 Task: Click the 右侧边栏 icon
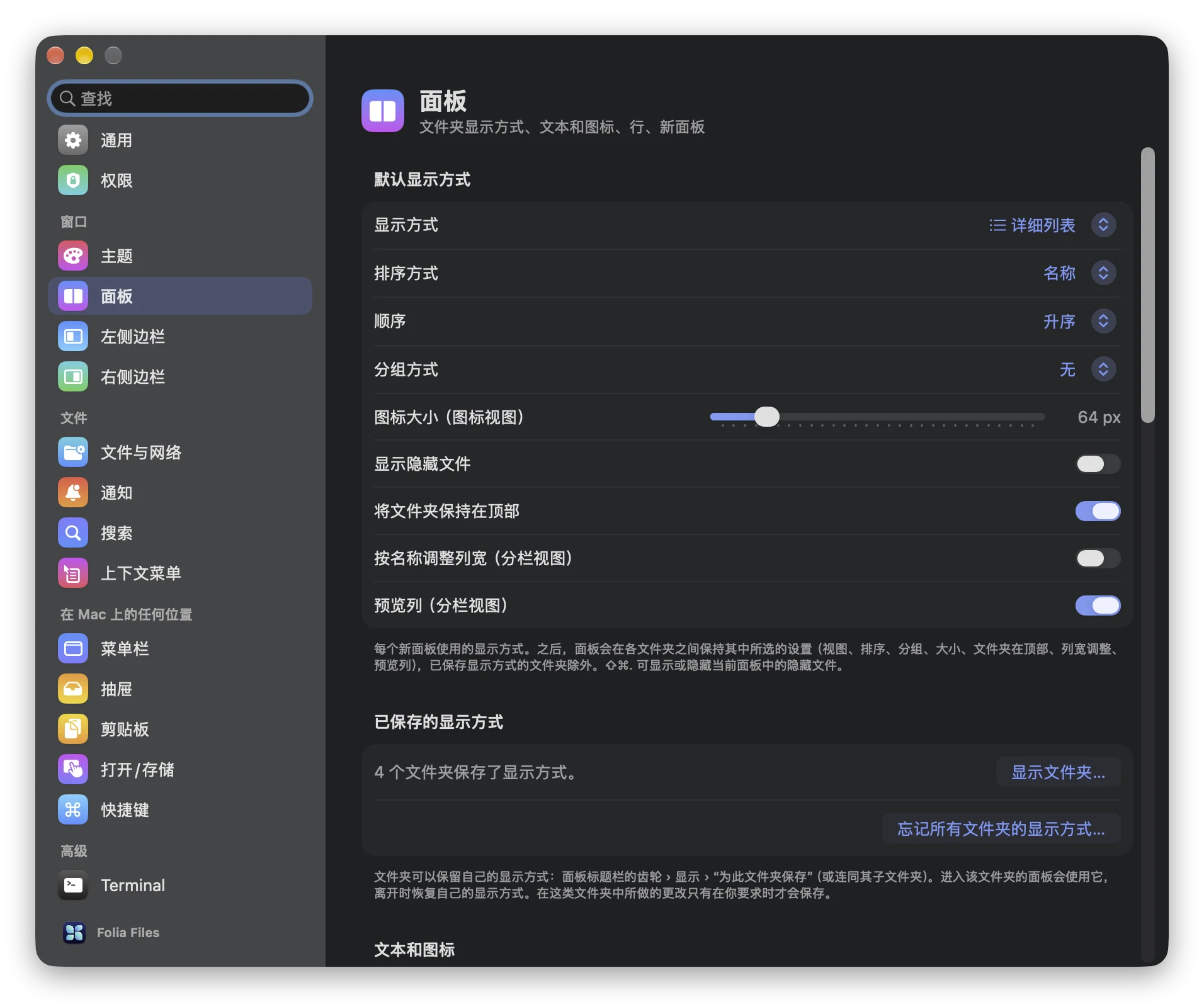(73, 377)
